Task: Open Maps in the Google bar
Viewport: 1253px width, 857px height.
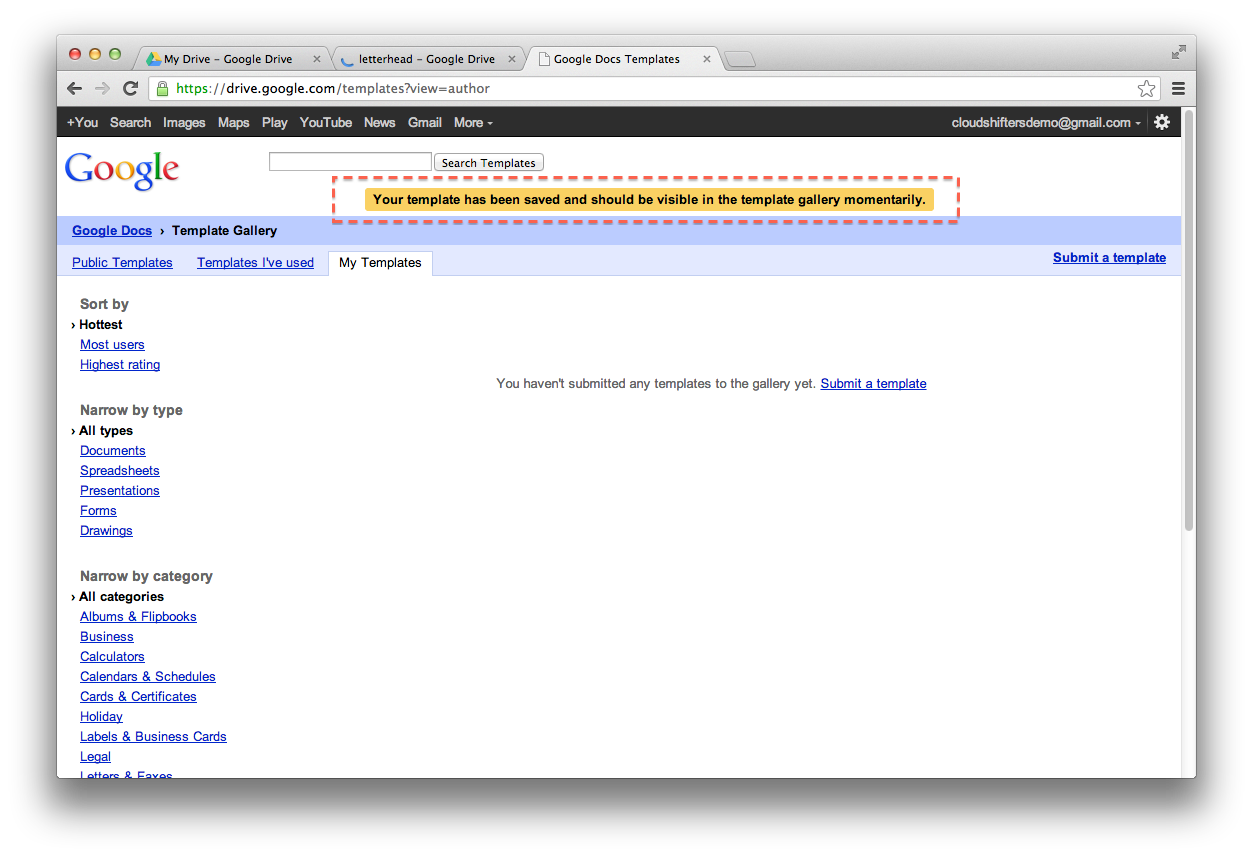Action: pos(233,122)
